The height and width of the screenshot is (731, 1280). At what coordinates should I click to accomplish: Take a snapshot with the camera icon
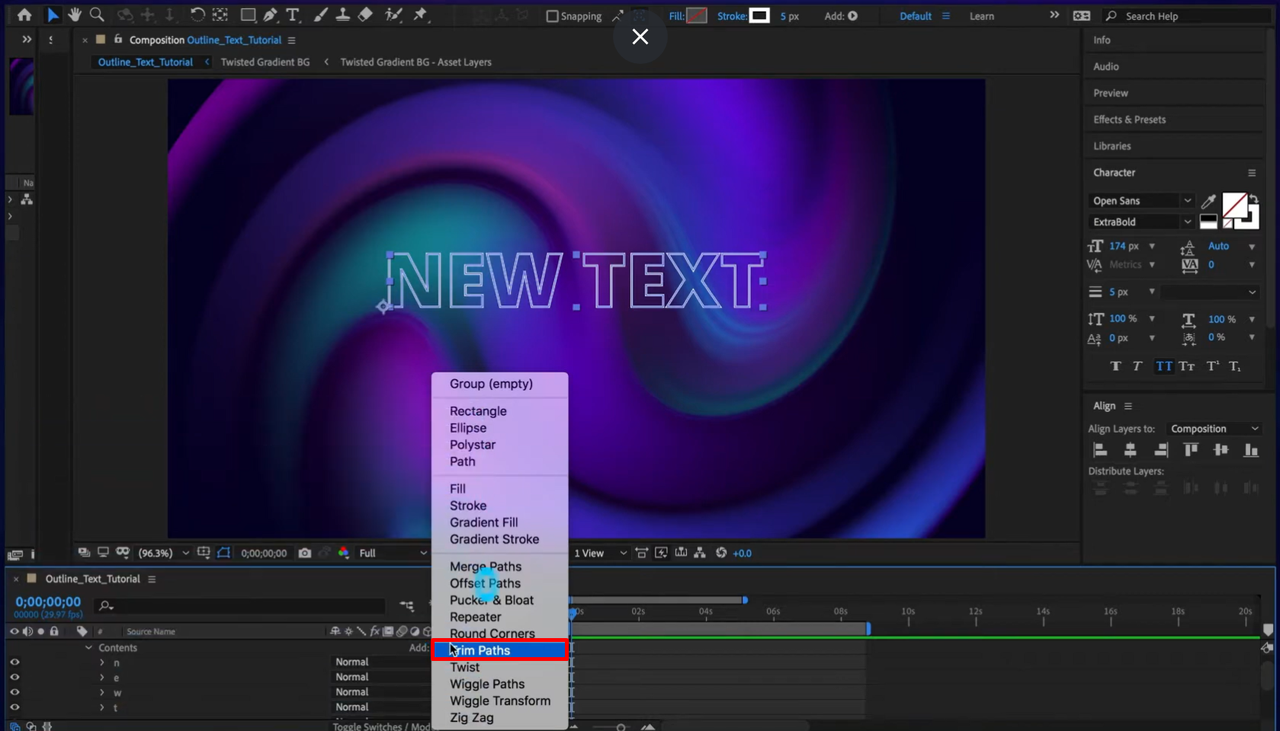point(305,553)
